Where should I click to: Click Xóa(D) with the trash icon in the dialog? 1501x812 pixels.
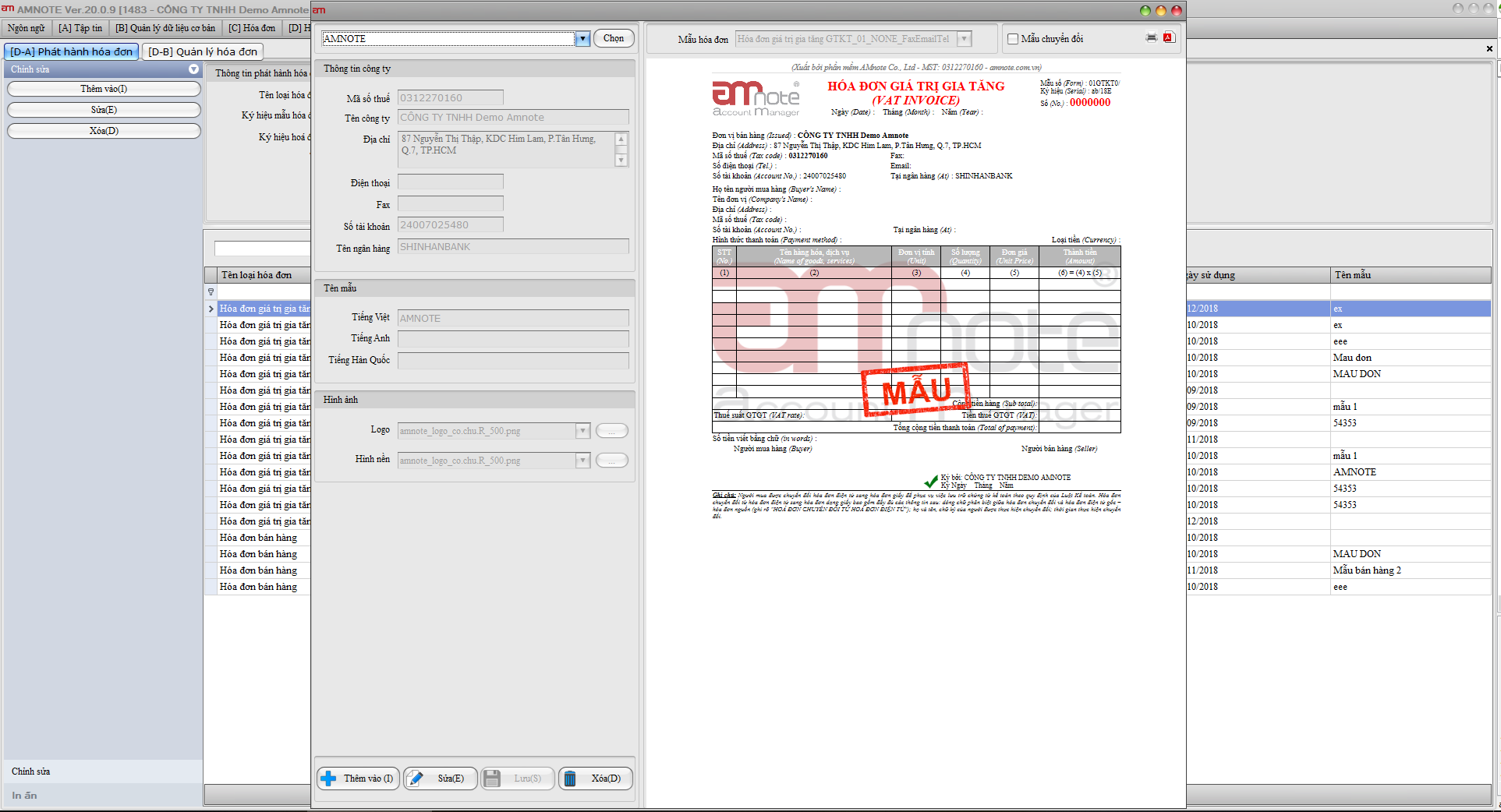tap(595, 778)
